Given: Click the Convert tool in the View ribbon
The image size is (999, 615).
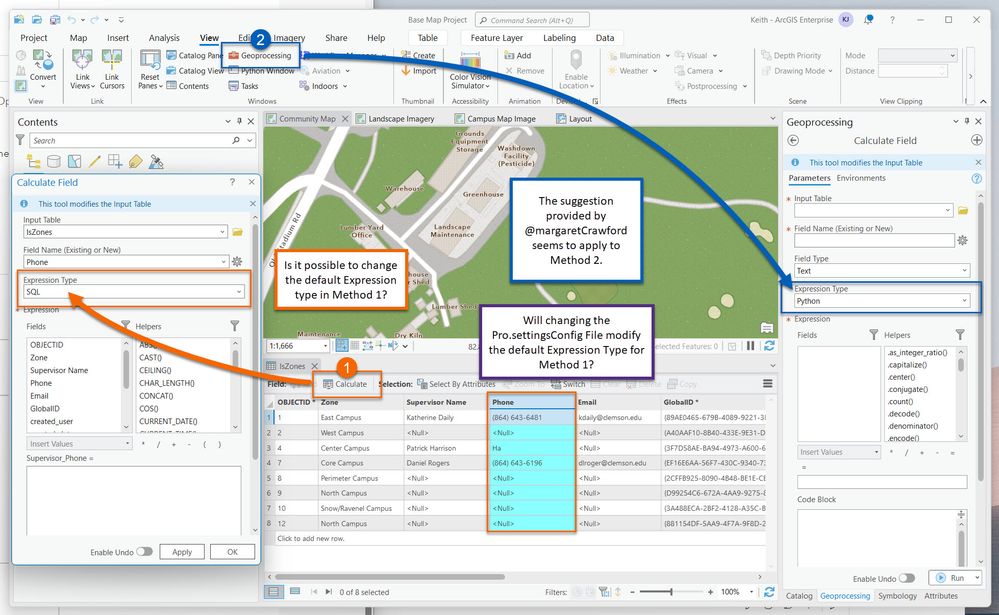Looking at the screenshot, I should coord(43,68).
